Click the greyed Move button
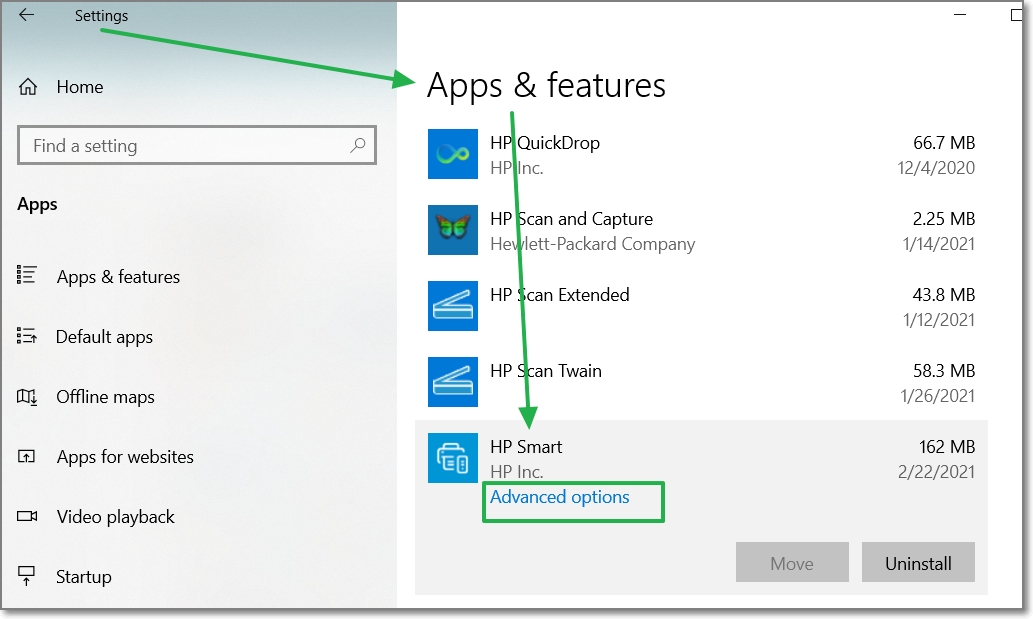Viewport: 1033px width, 619px height. point(792,562)
